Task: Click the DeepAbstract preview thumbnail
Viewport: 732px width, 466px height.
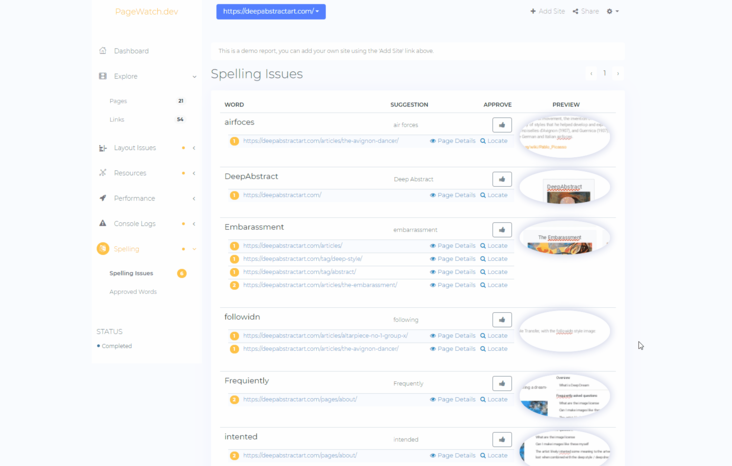Action: click(565, 187)
